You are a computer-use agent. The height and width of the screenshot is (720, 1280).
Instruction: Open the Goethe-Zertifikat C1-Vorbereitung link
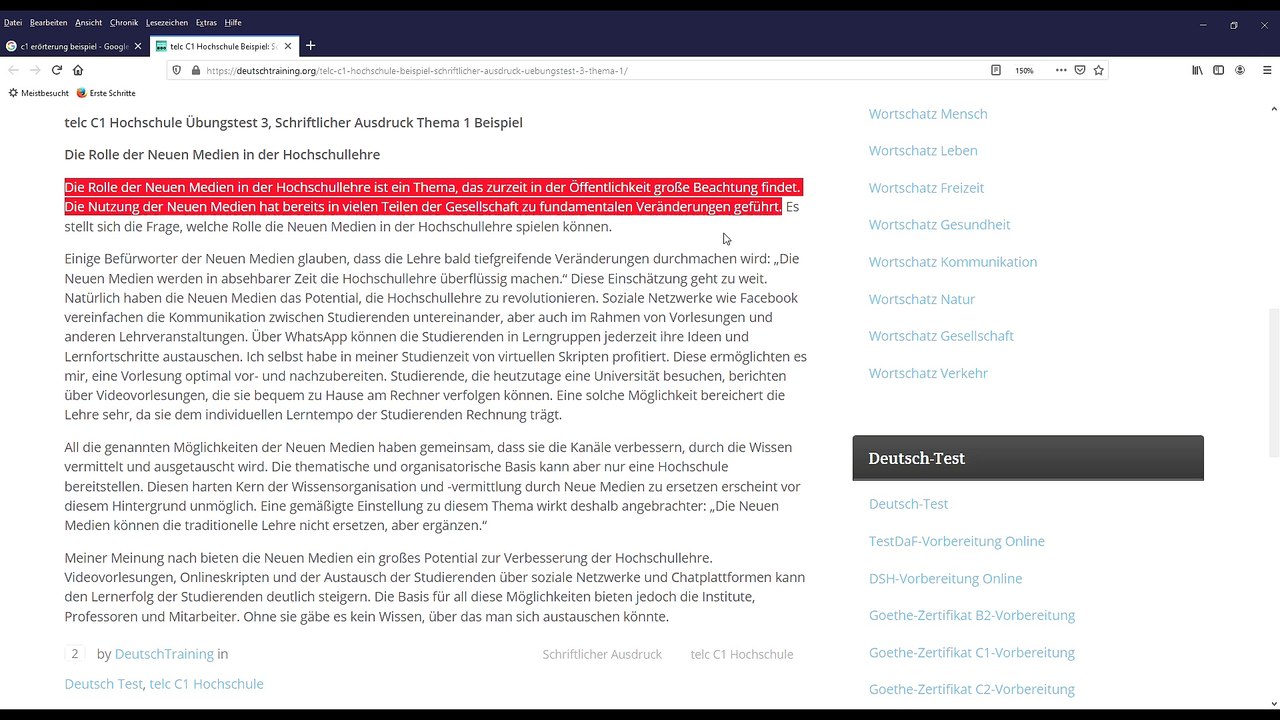coord(972,652)
